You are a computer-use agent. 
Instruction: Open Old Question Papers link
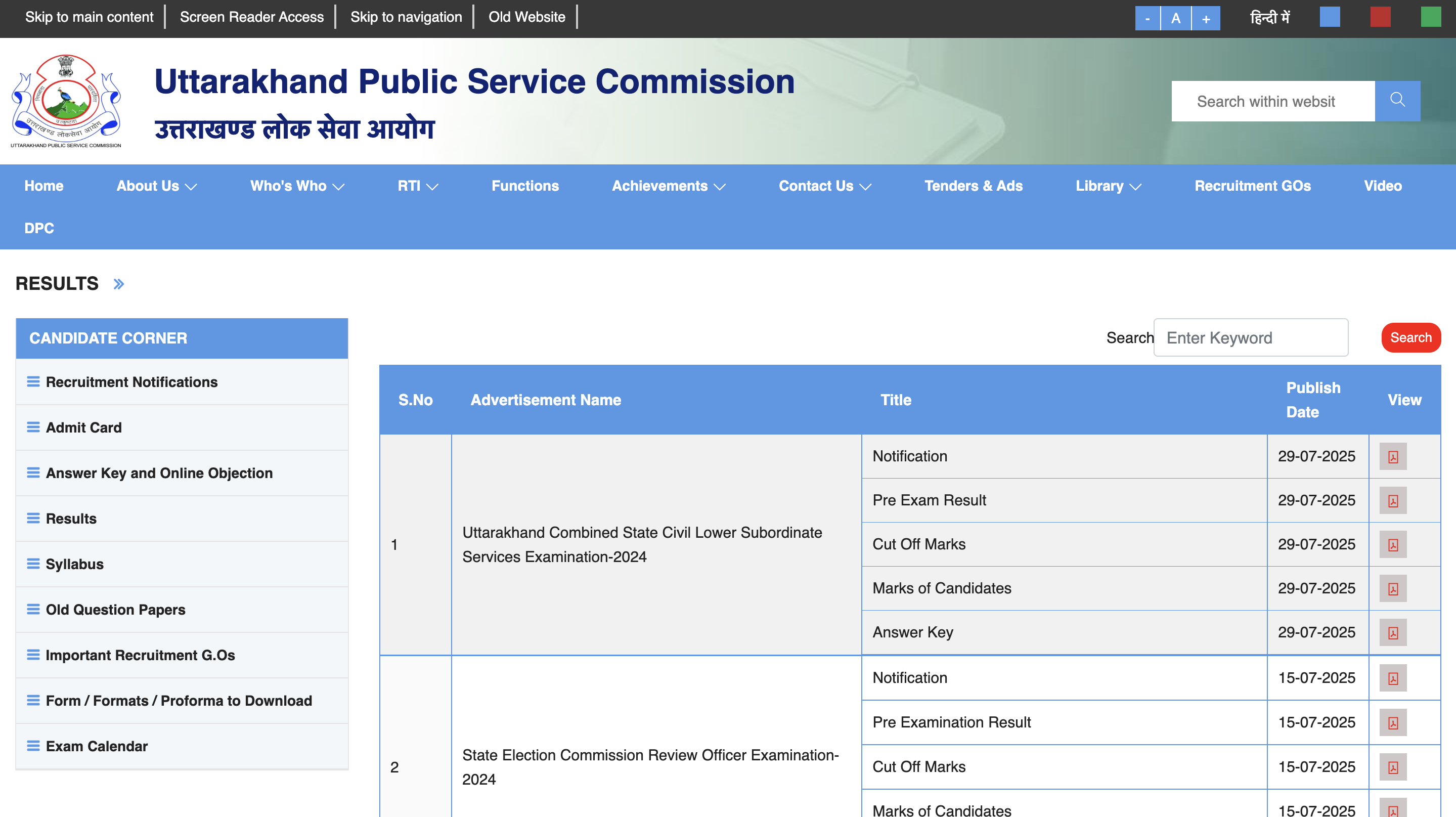click(x=115, y=610)
